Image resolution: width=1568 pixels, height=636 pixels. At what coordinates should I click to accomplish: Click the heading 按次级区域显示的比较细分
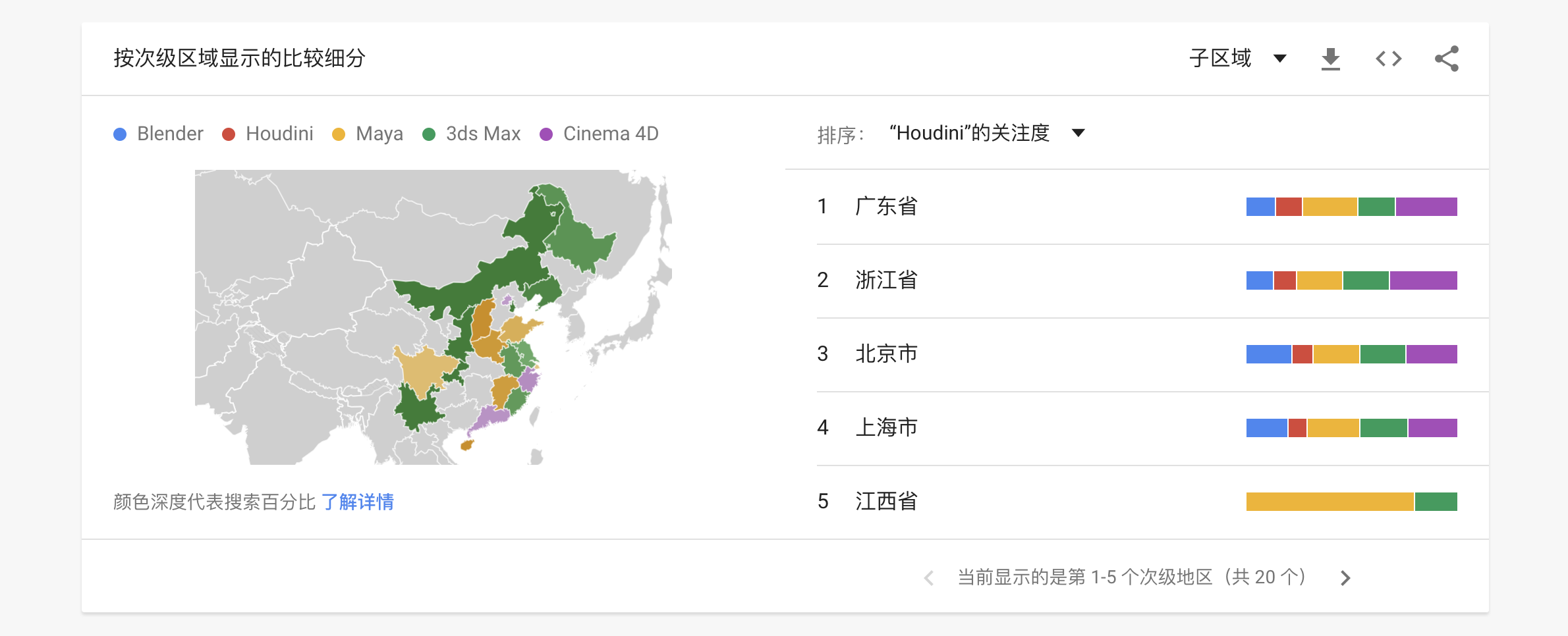(x=239, y=58)
